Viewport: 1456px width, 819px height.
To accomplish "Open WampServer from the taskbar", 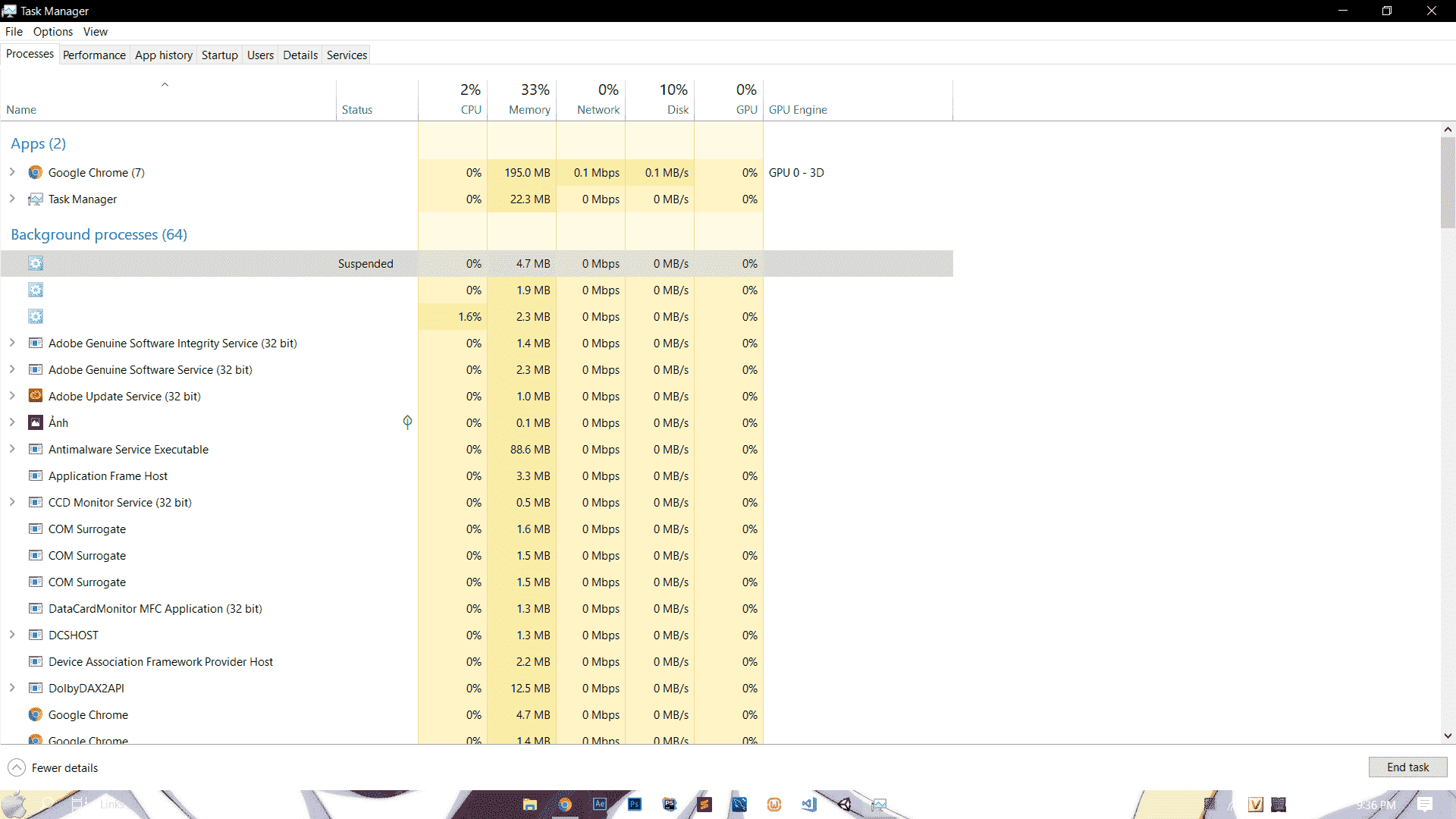I will pos(774,805).
